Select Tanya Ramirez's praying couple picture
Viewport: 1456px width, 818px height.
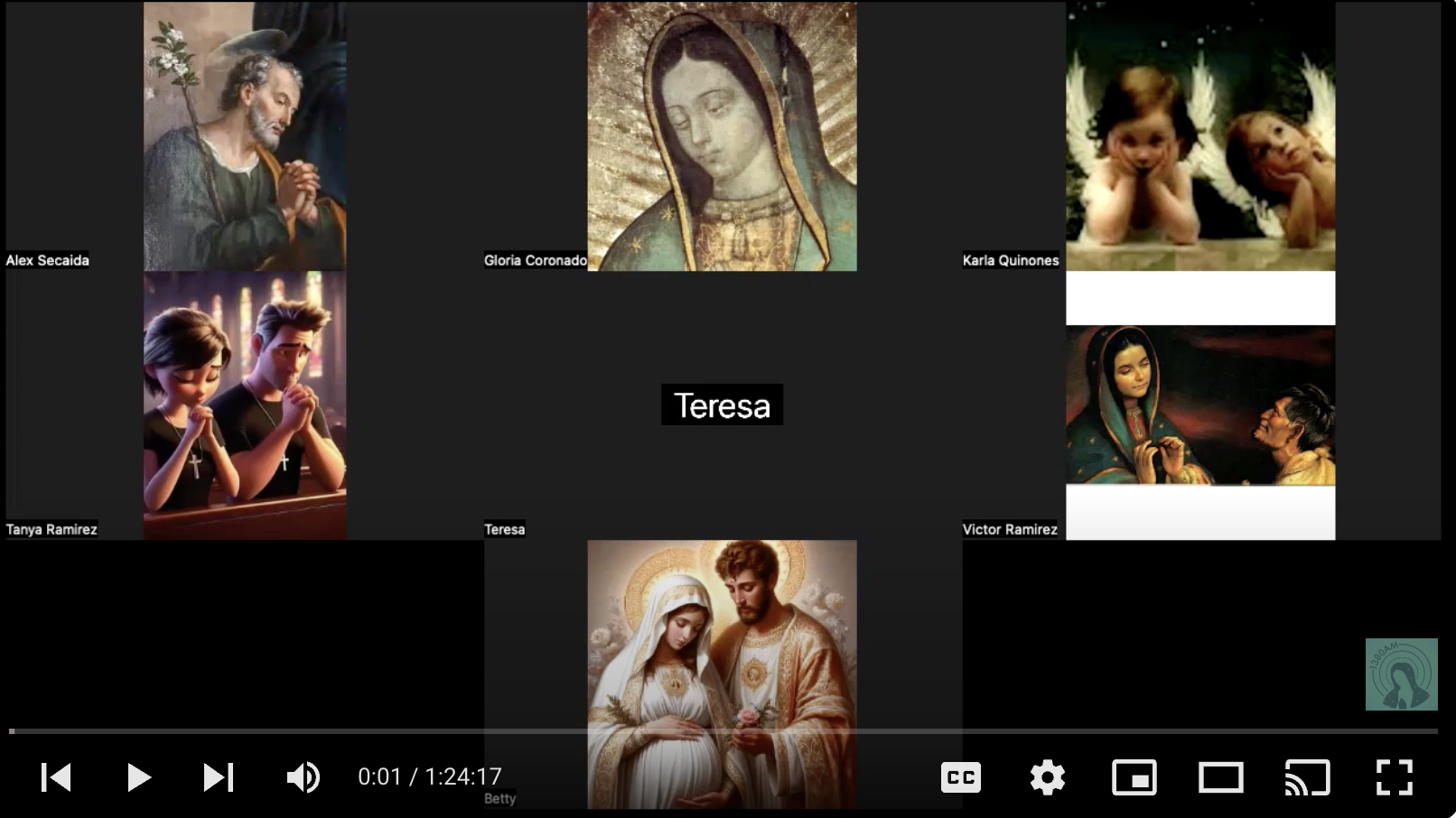(245, 405)
